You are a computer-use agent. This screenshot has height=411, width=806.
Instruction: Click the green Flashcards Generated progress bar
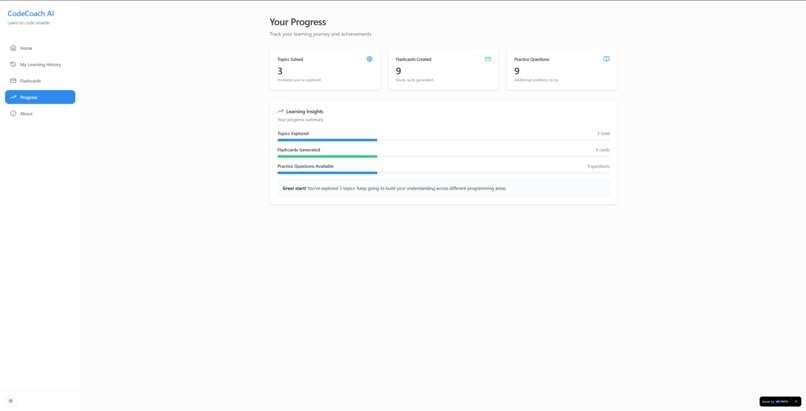tap(443, 156)
